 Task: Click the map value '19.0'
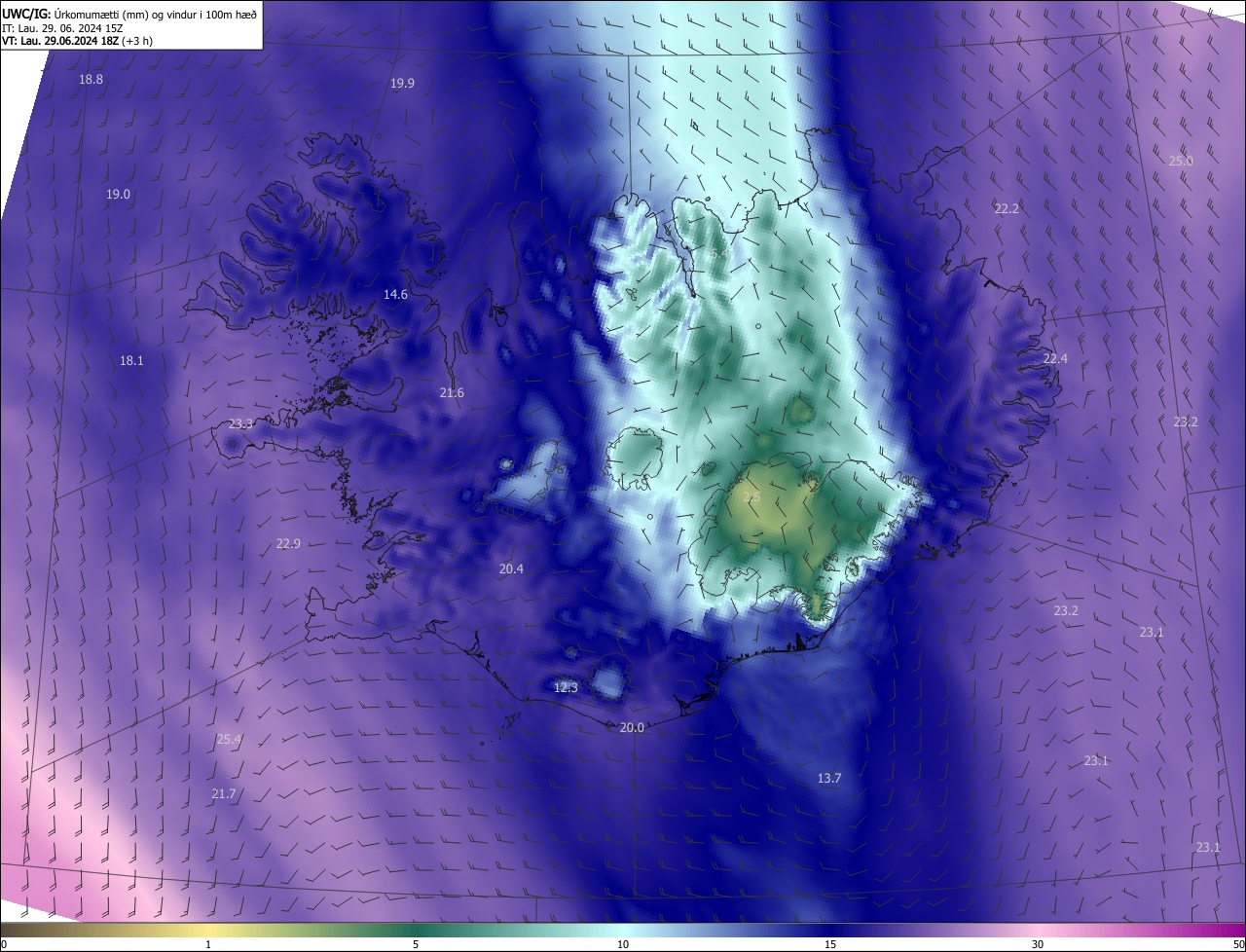118,195
